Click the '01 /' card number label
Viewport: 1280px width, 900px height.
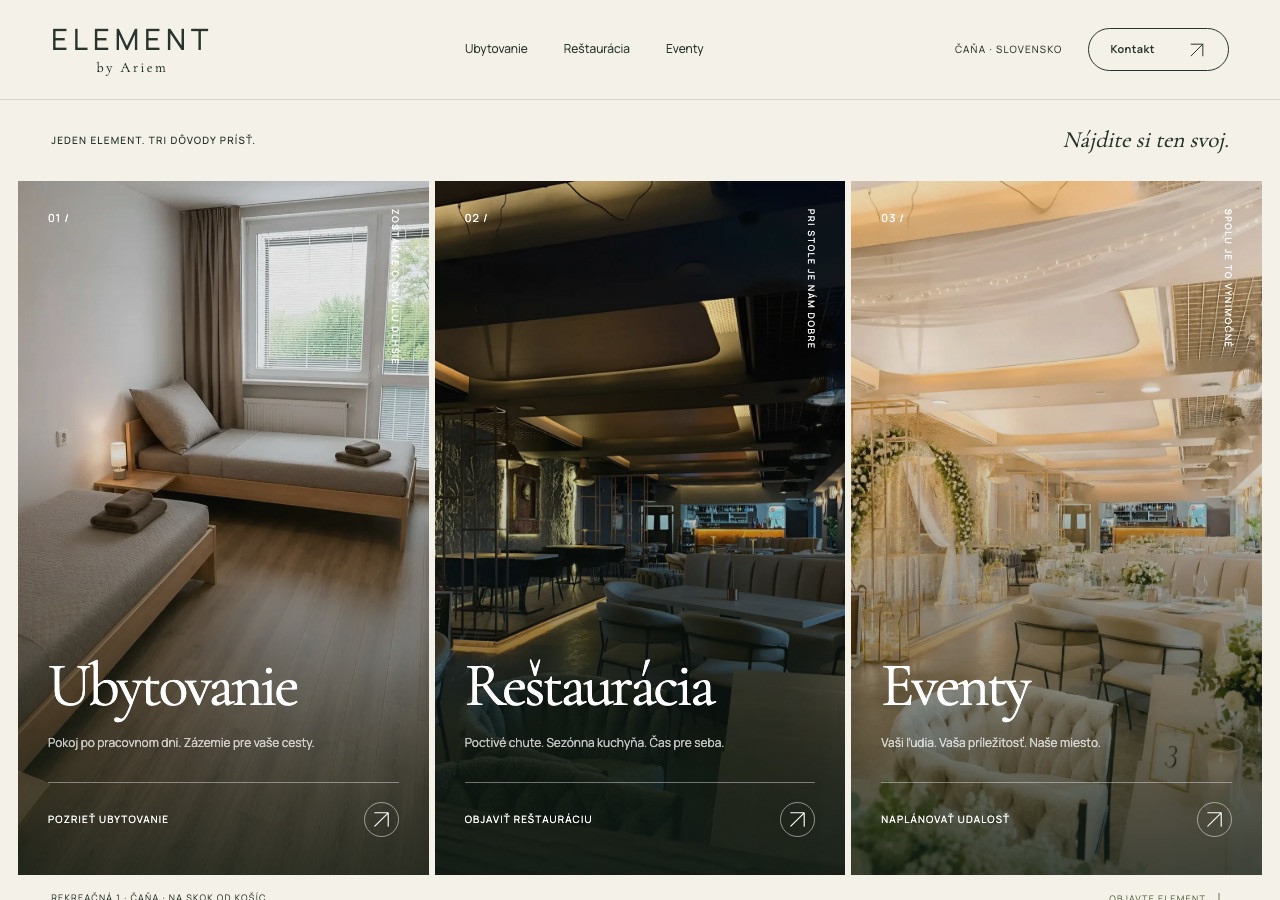coord(59,218)
